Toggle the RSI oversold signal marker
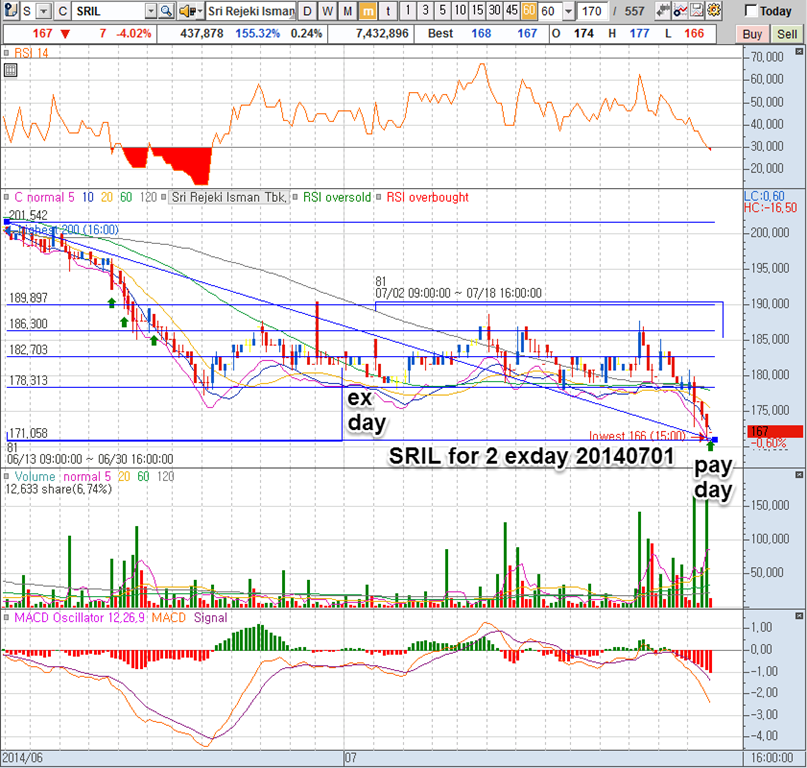 click(295, 197)
